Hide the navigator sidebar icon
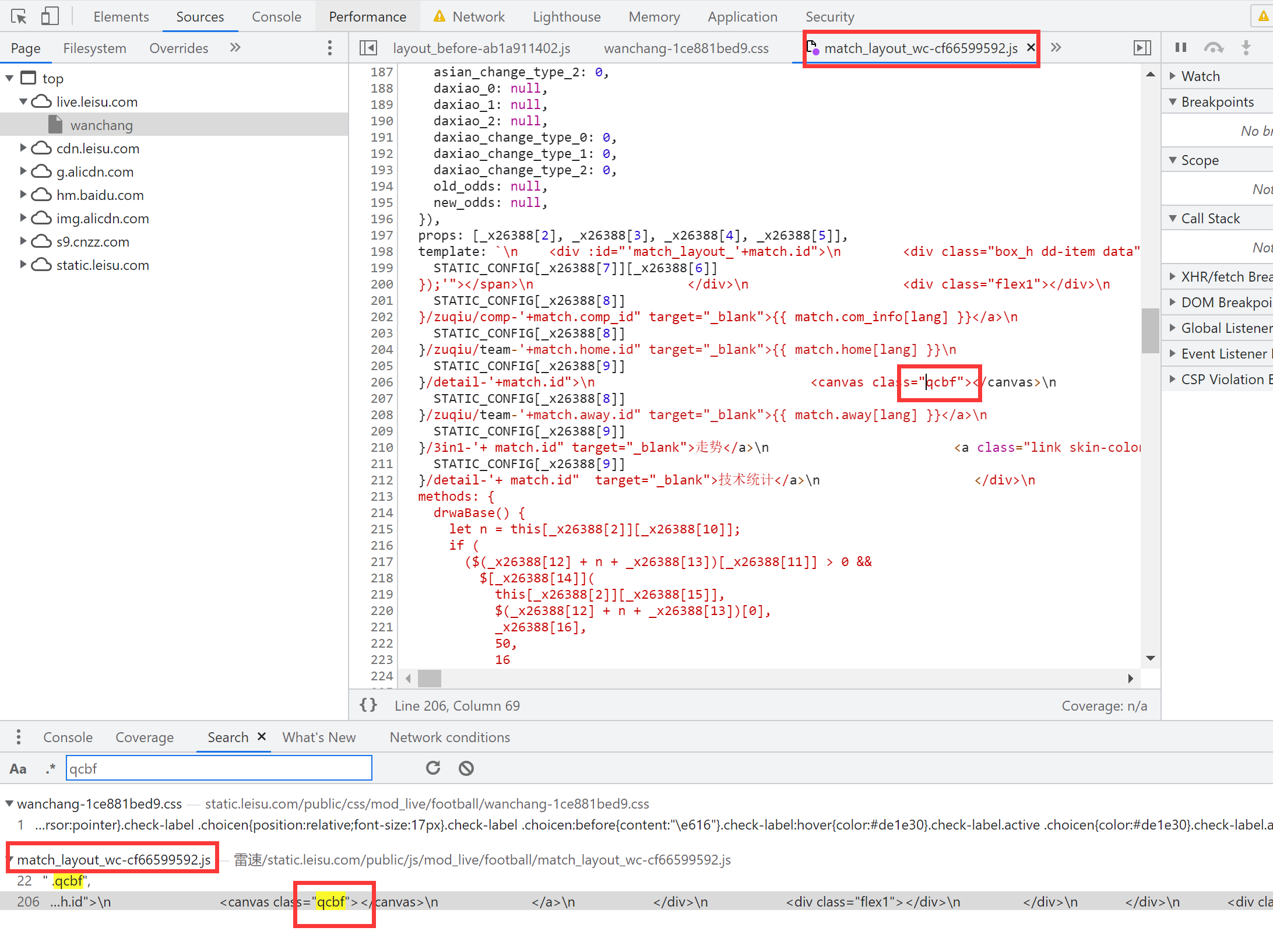Screen dimensions: 1273x952 [368, 48]
